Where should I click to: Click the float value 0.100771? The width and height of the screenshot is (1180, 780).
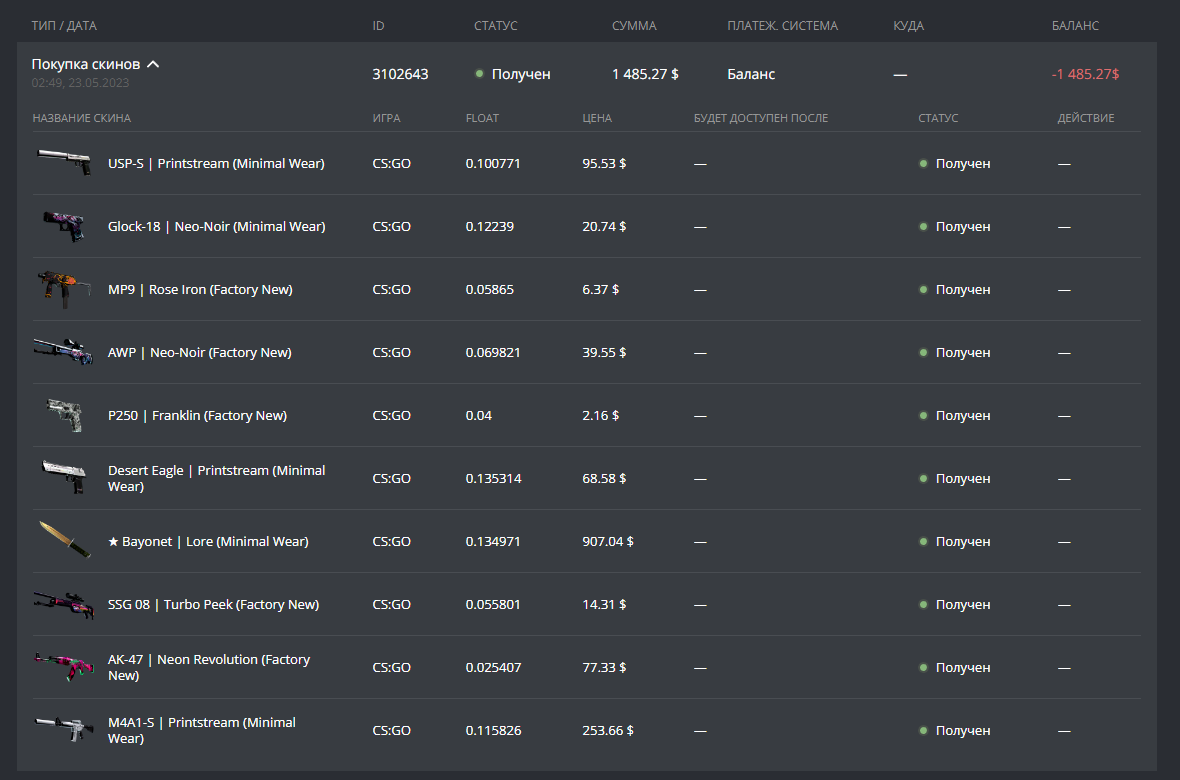493,163
